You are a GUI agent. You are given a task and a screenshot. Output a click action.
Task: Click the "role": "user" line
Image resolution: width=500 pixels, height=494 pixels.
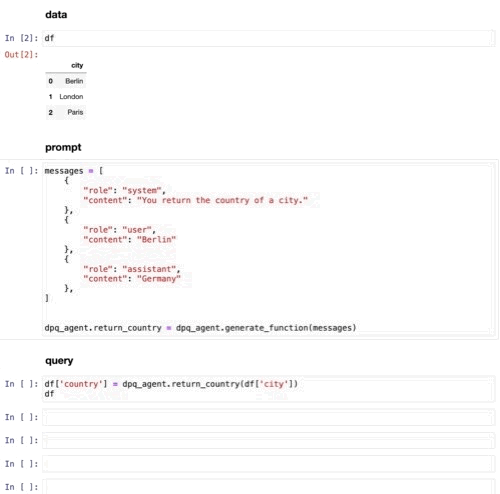pos(119,230)
